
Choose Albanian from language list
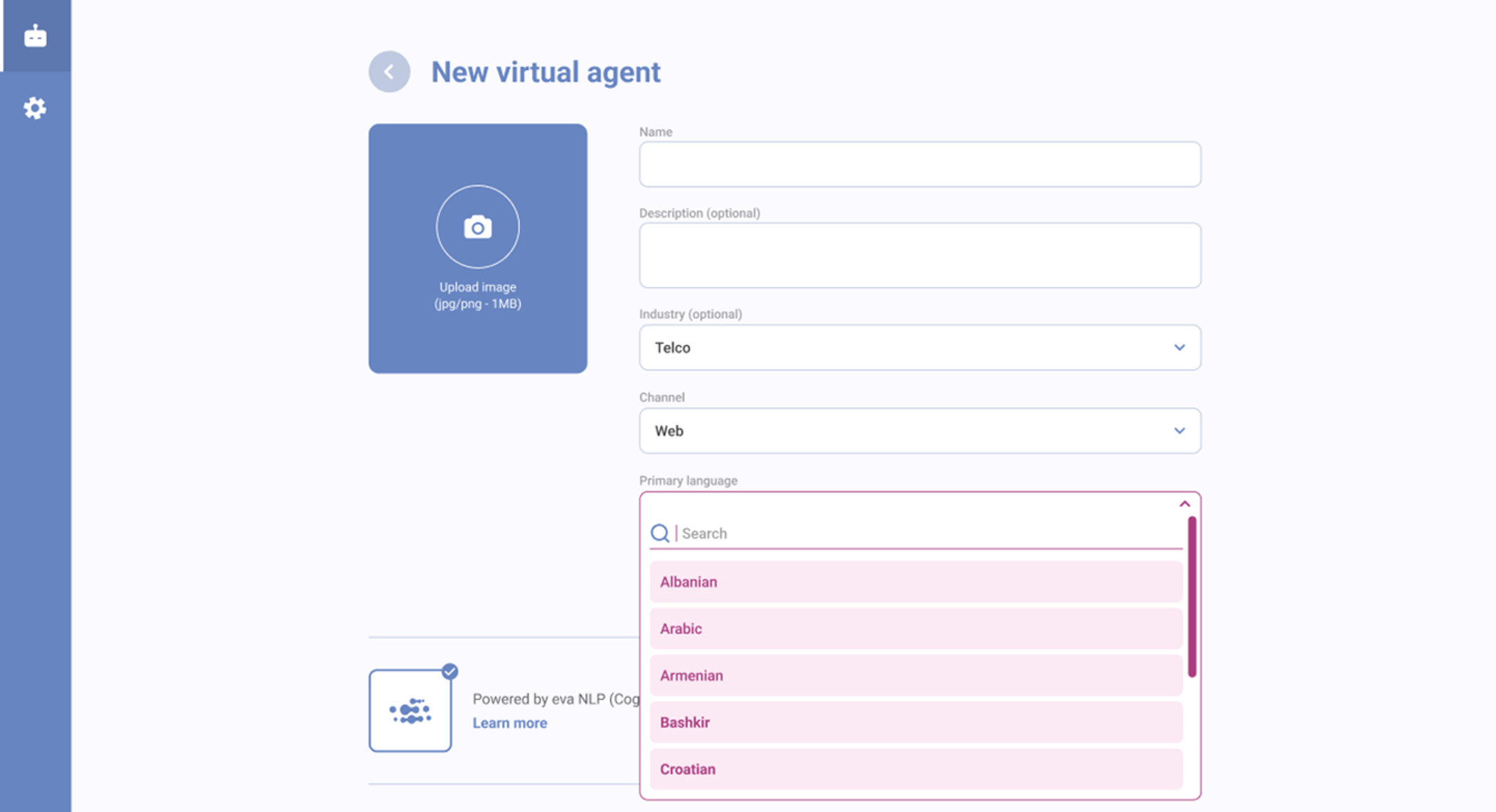916,582
